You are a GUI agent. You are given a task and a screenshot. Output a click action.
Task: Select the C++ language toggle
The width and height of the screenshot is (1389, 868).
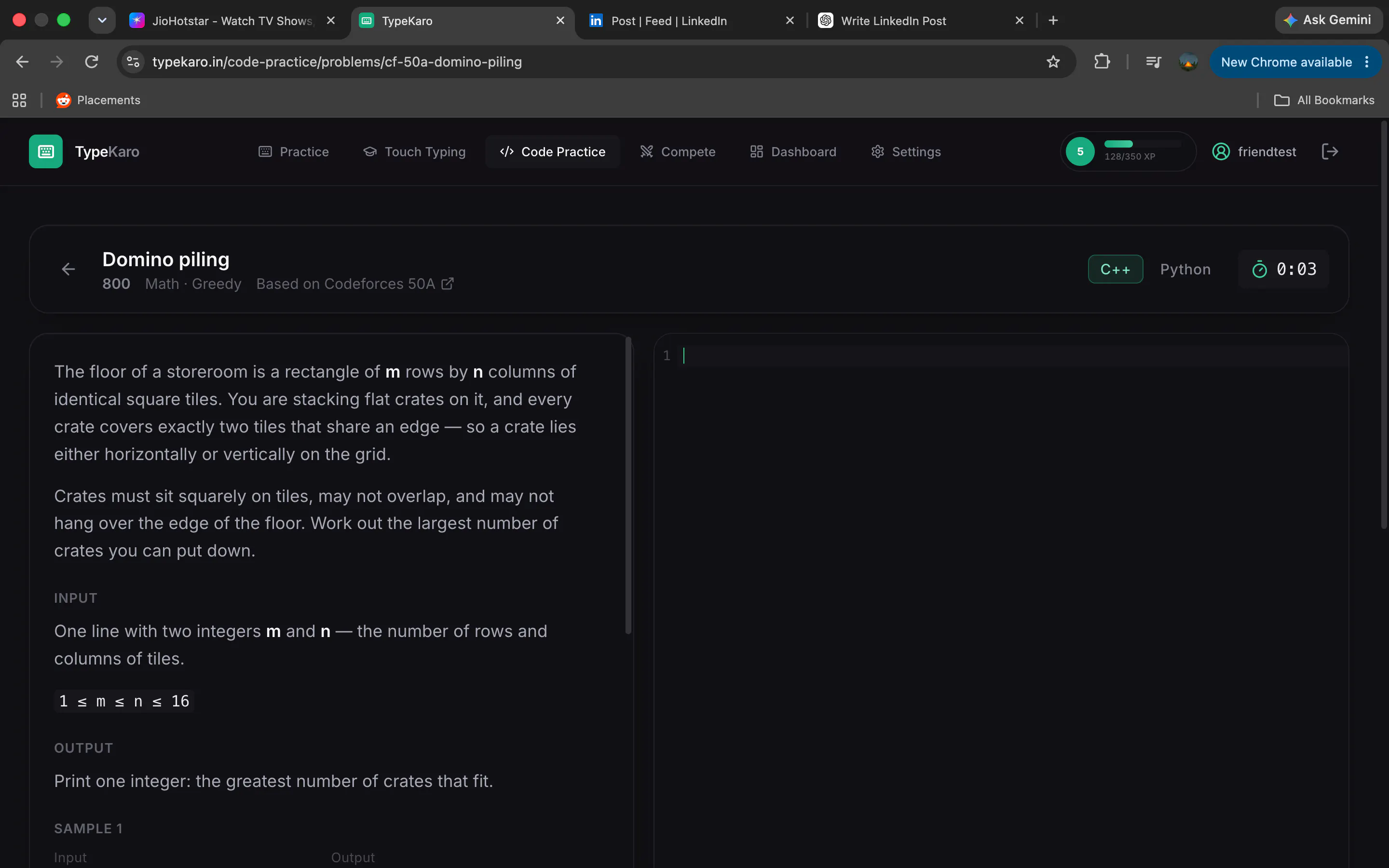pyautogui.click(x=1115, y=269)
